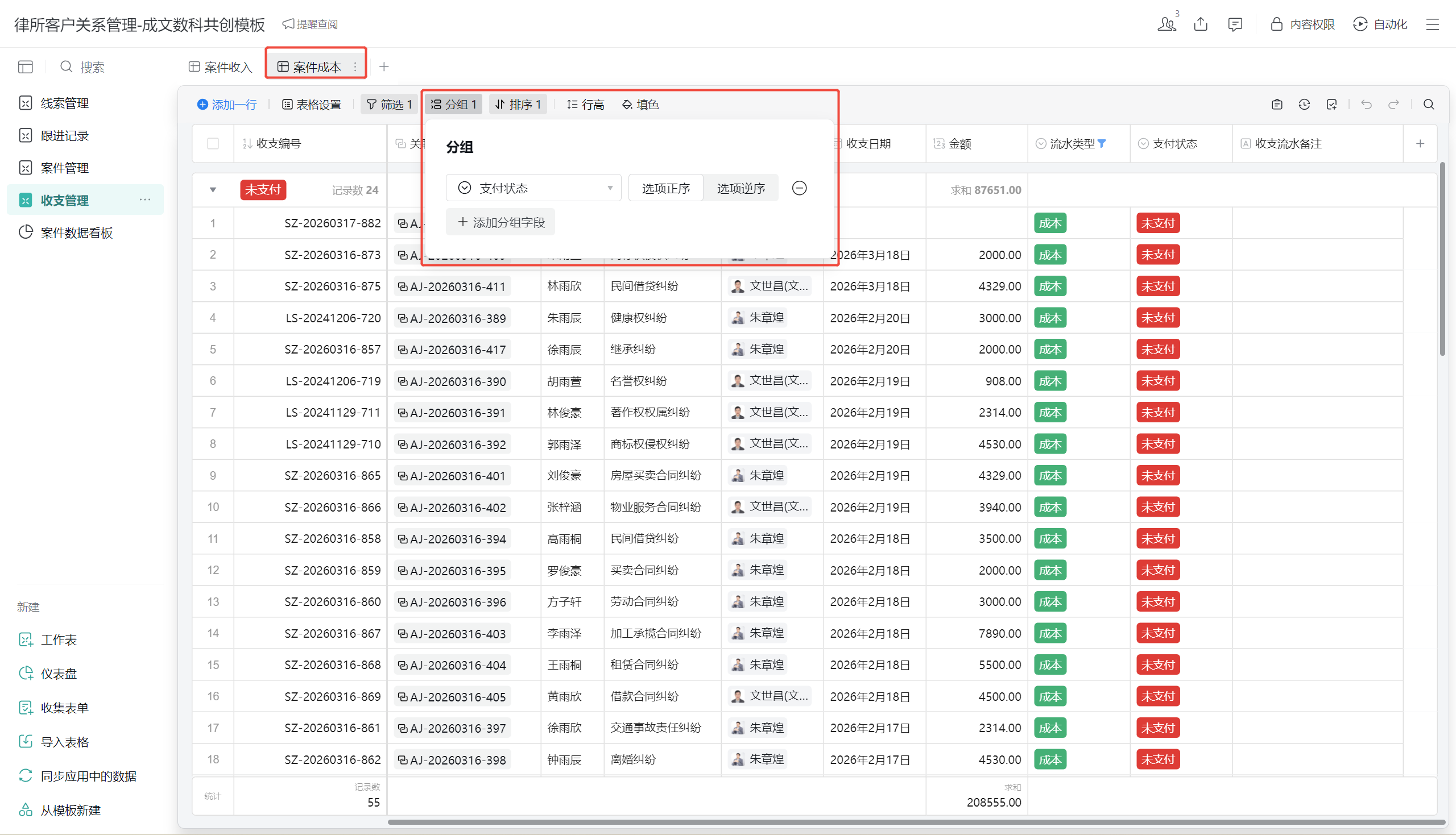Viewport: 1456px width, 835px height.
Task: Collapse the 未支付 group triangle
Action: 213,190
